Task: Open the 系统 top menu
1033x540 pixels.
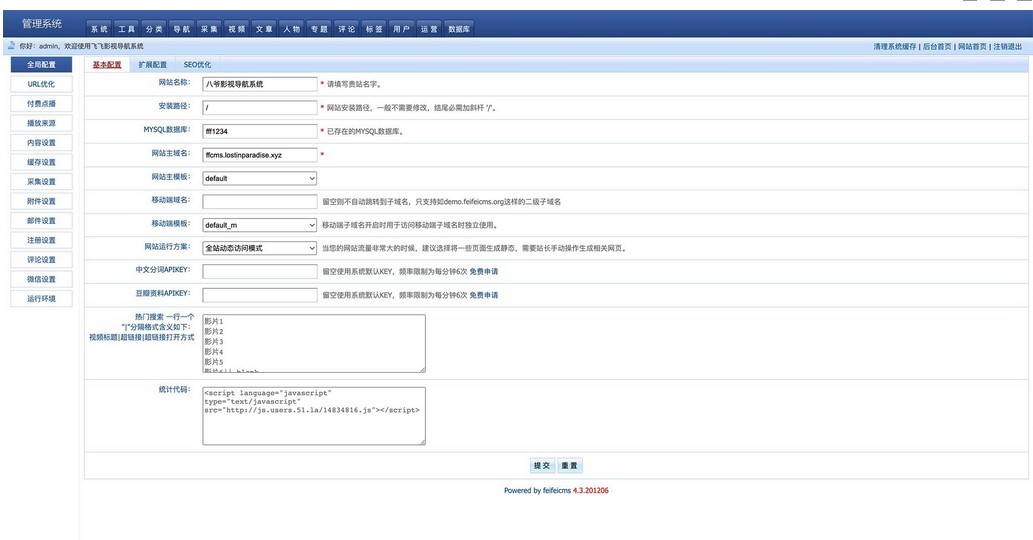Action: click(99, 28)
